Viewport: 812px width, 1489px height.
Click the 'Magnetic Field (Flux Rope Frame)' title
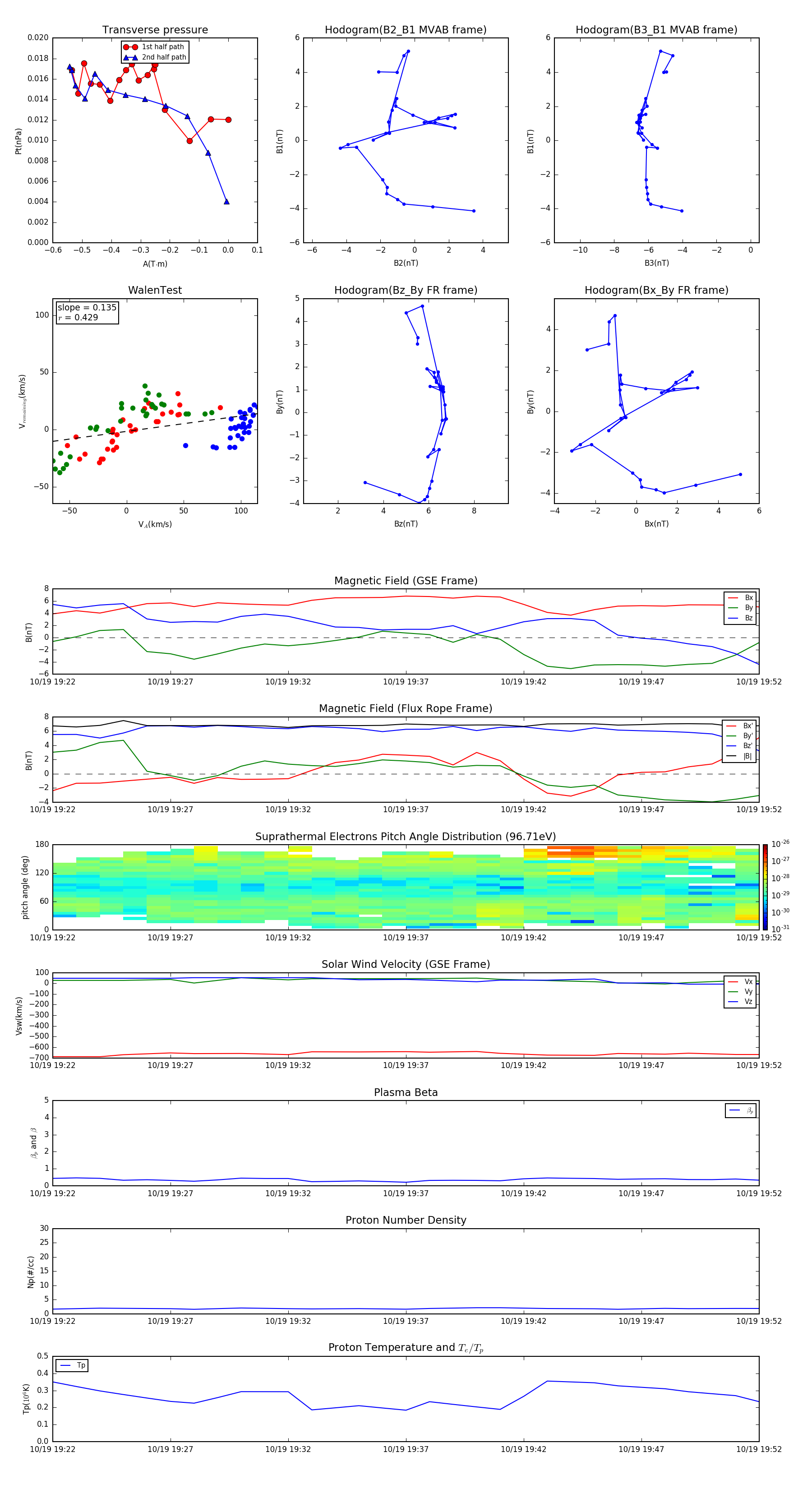[x=406, y=709]
